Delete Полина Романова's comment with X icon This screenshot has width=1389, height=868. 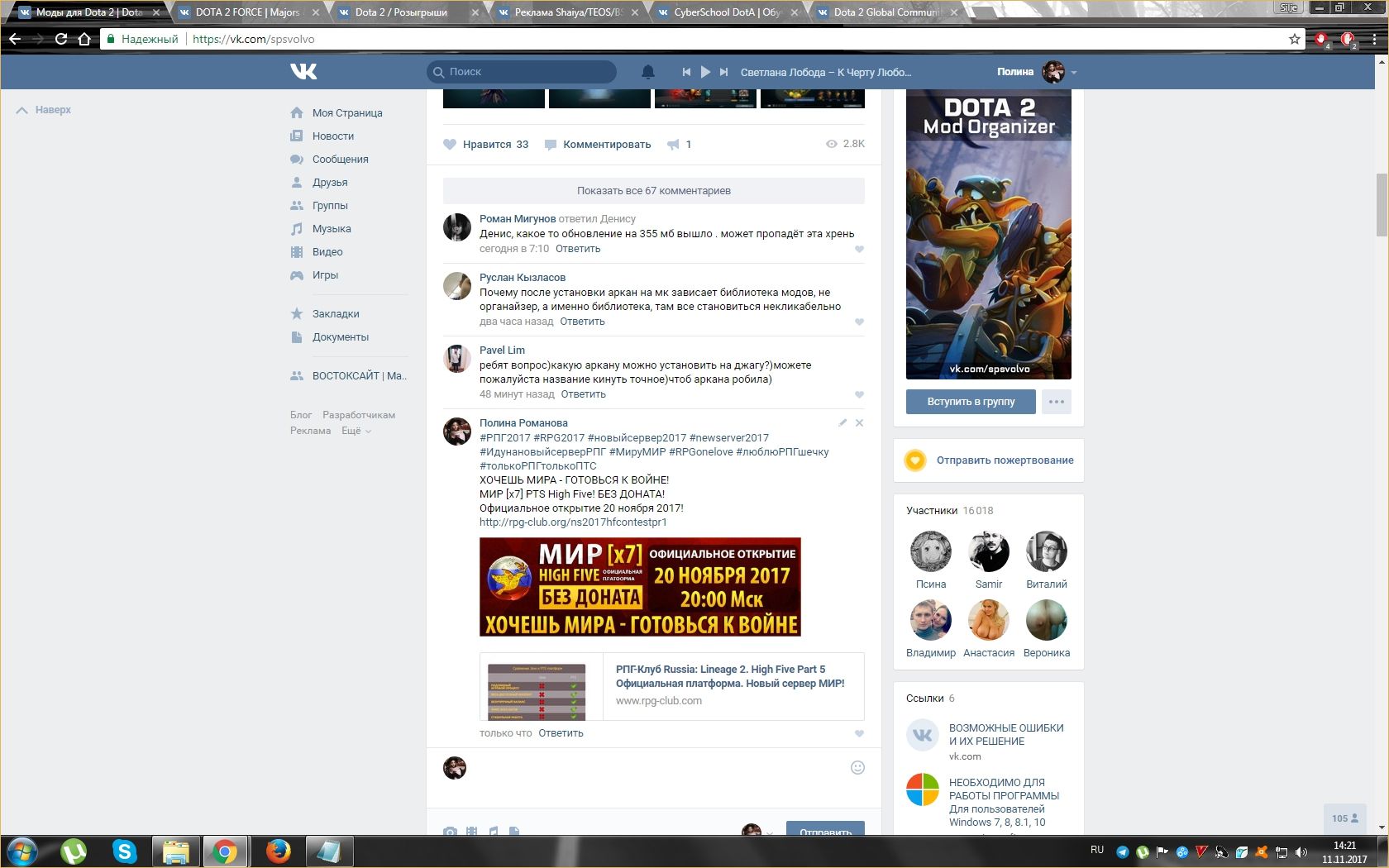point(859,422)
